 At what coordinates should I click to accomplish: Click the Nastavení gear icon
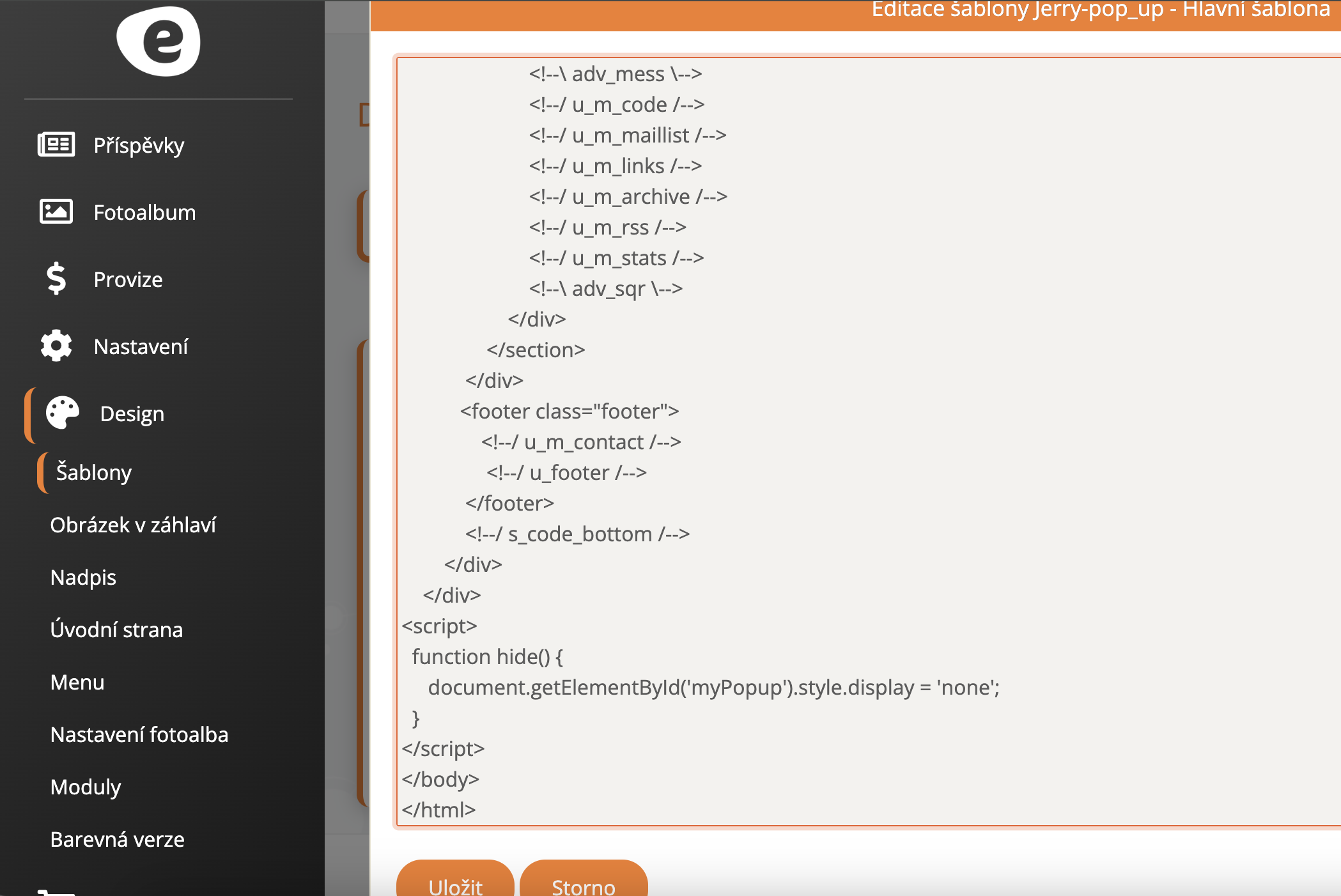(56, 346)
